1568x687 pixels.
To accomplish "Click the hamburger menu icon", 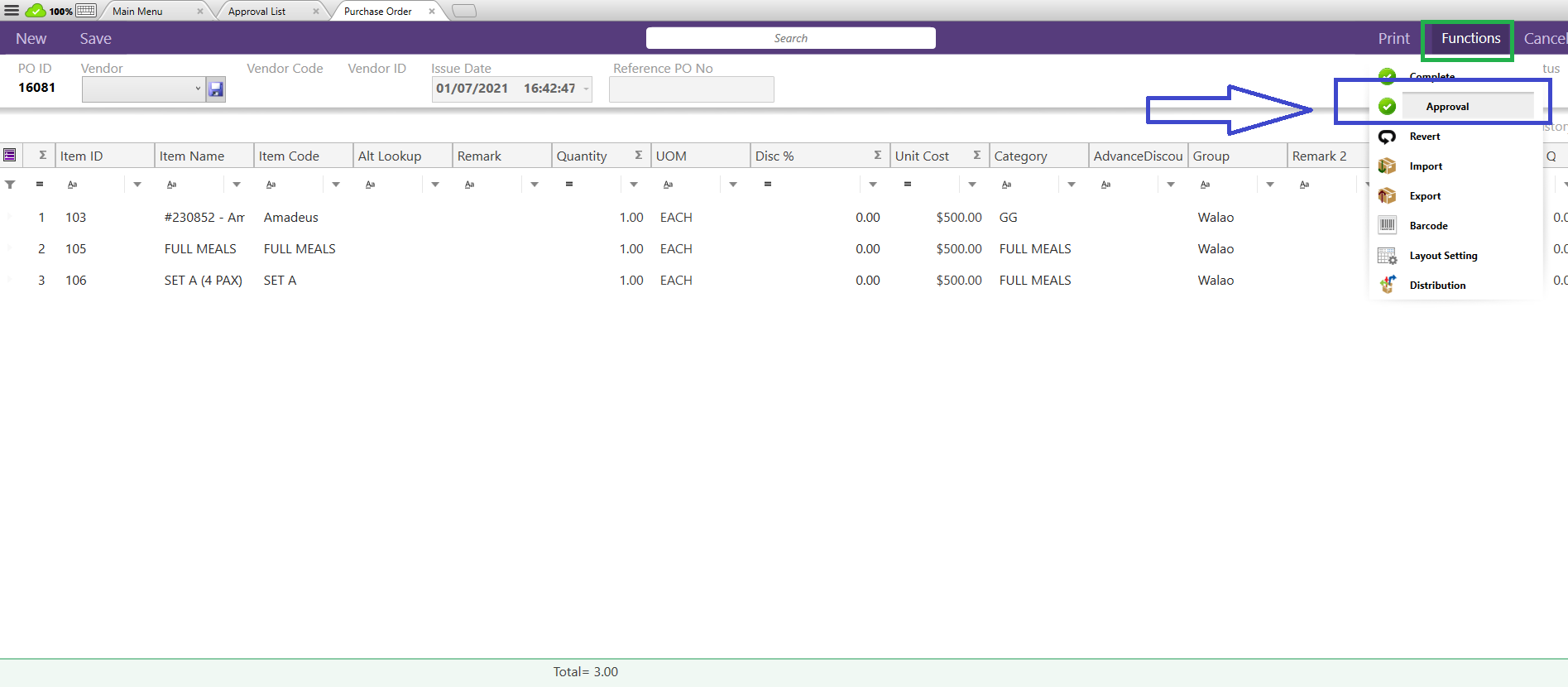I will coord(12,11).
